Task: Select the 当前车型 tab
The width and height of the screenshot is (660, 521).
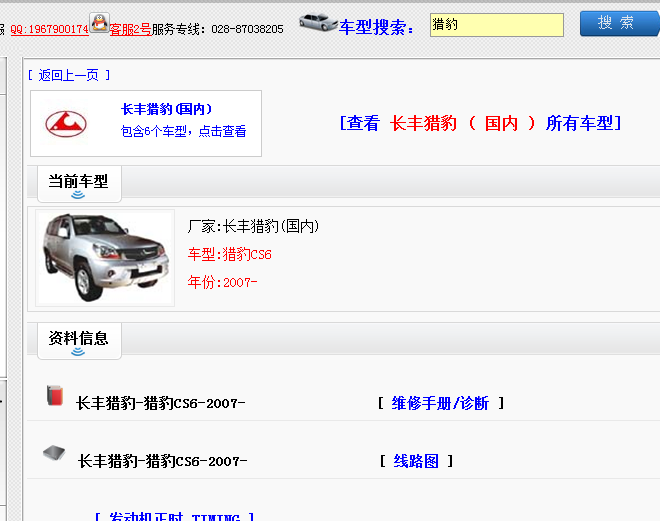Action: (79, 183)
